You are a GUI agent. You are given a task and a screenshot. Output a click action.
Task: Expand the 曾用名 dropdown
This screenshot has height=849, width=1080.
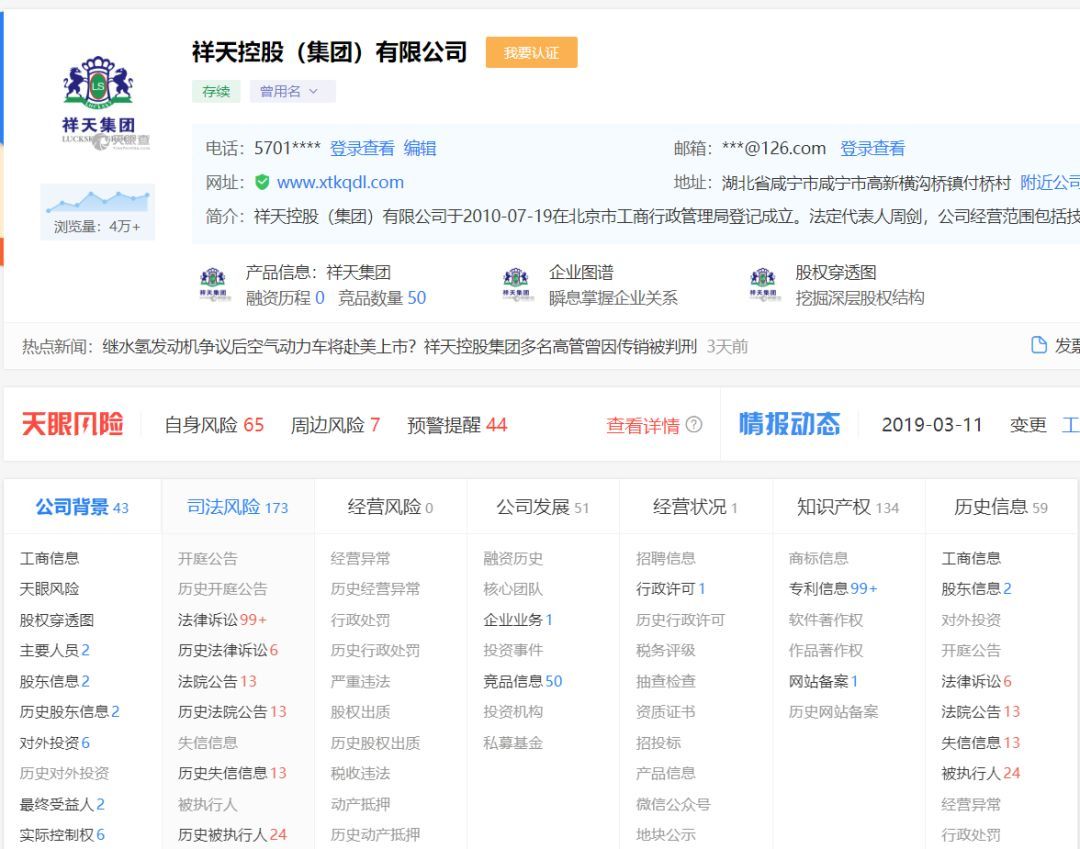click(x=293, y=91)
